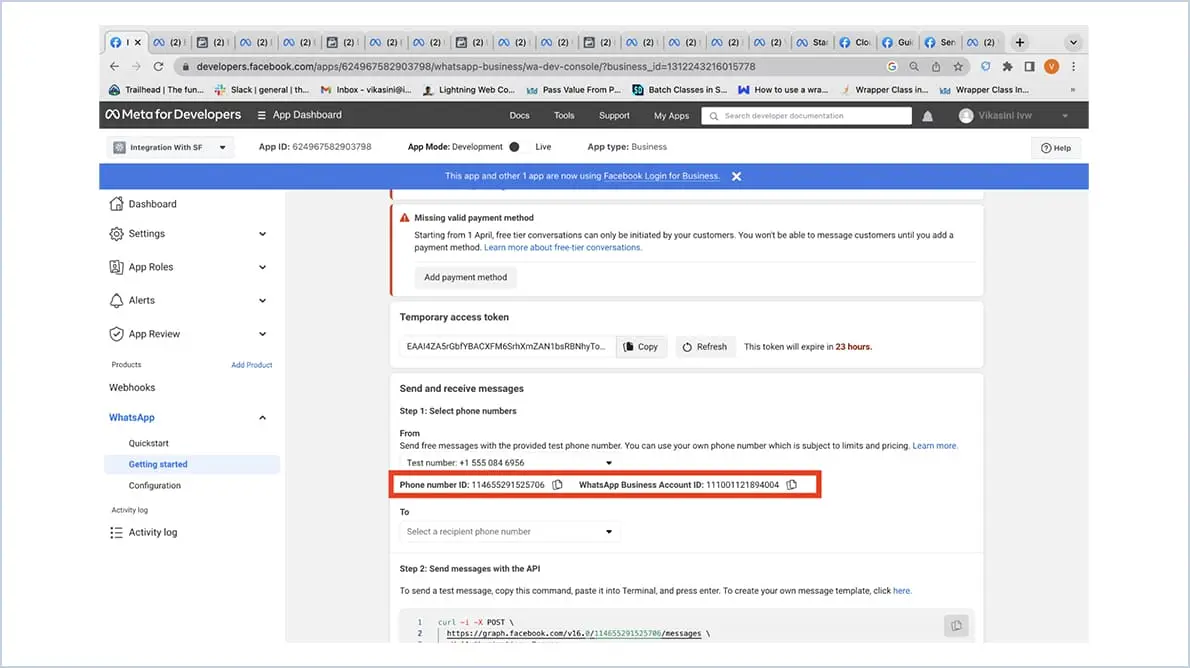This screenshot has height=668, width=1190.
Task: Click the browser address bar URL
Action: tap(475, 67)
